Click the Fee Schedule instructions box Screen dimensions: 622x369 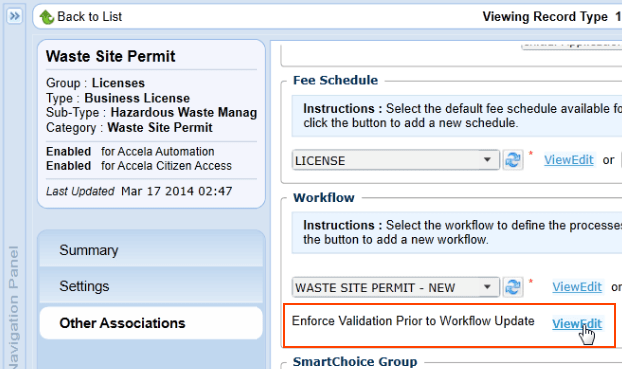click(x=457, y=115)
